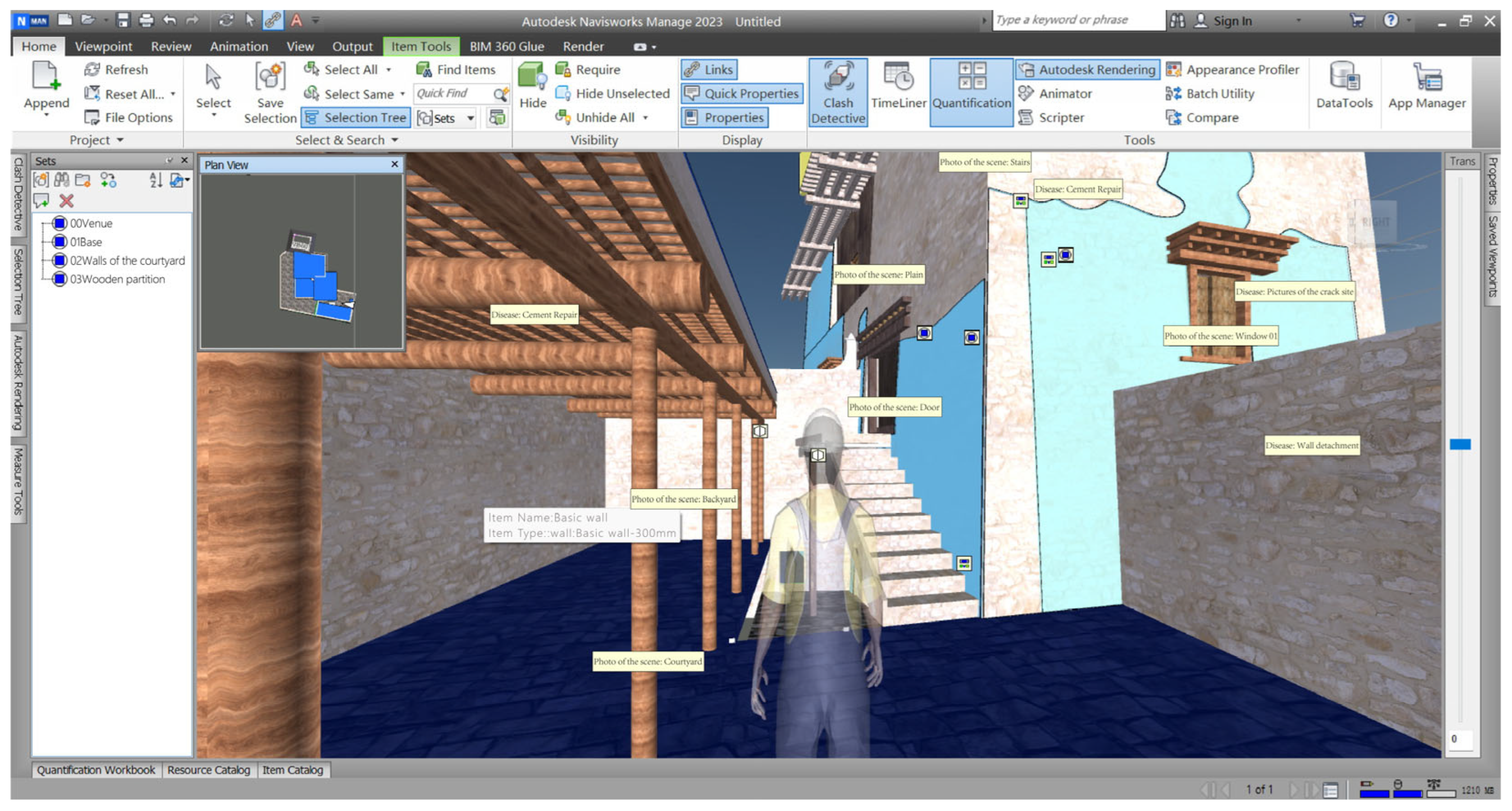1512x811 pixels.
Task: Open the Item Catalog tab
Action: (x=292, y=770)
